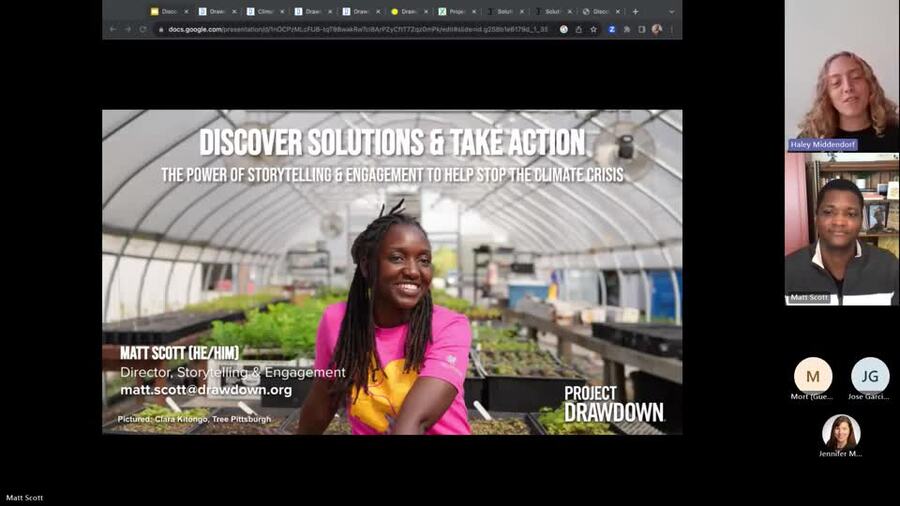
Task: Click the blue Z extension icon
Action: tap(611, 29)
